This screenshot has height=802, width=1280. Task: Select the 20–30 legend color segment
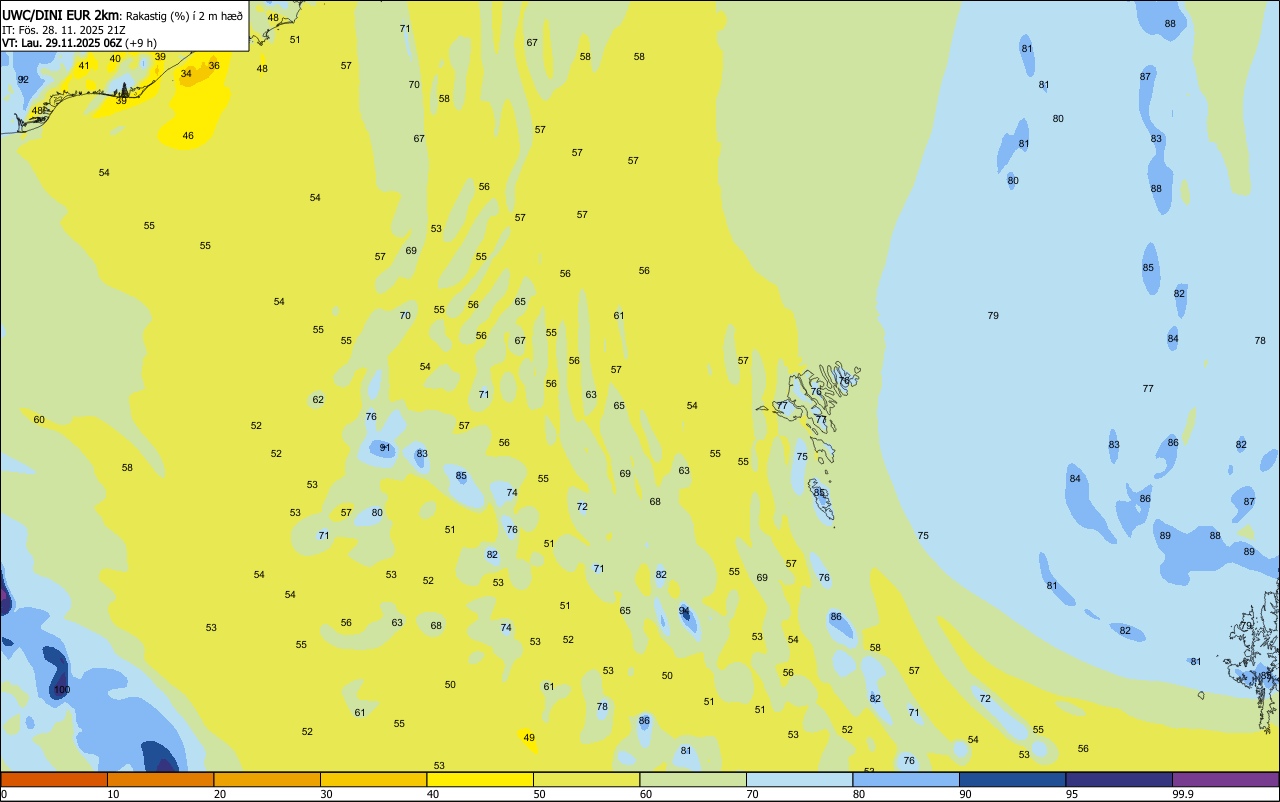267,779
